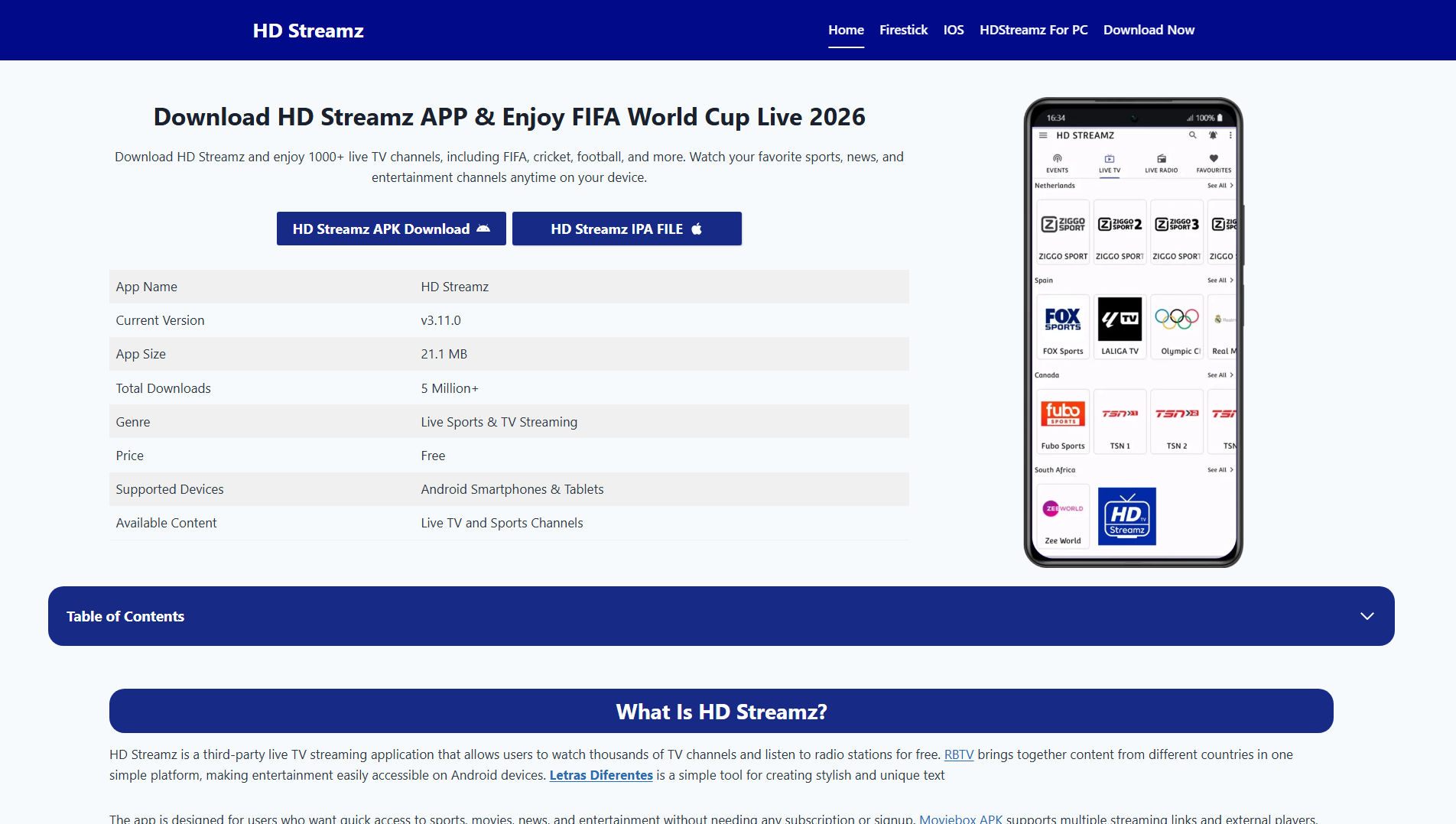Click Android Smartphones & Tablets cell
This screenshot has height=824, width=1456.
[512, 489]
